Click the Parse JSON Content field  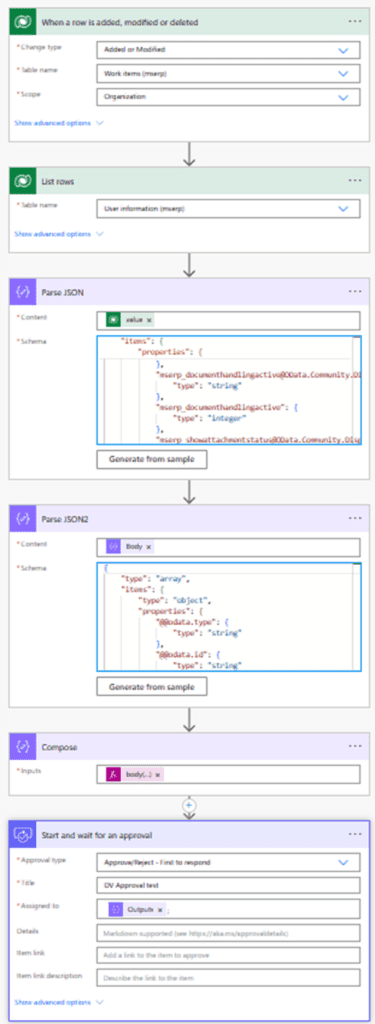coord(228,320)
